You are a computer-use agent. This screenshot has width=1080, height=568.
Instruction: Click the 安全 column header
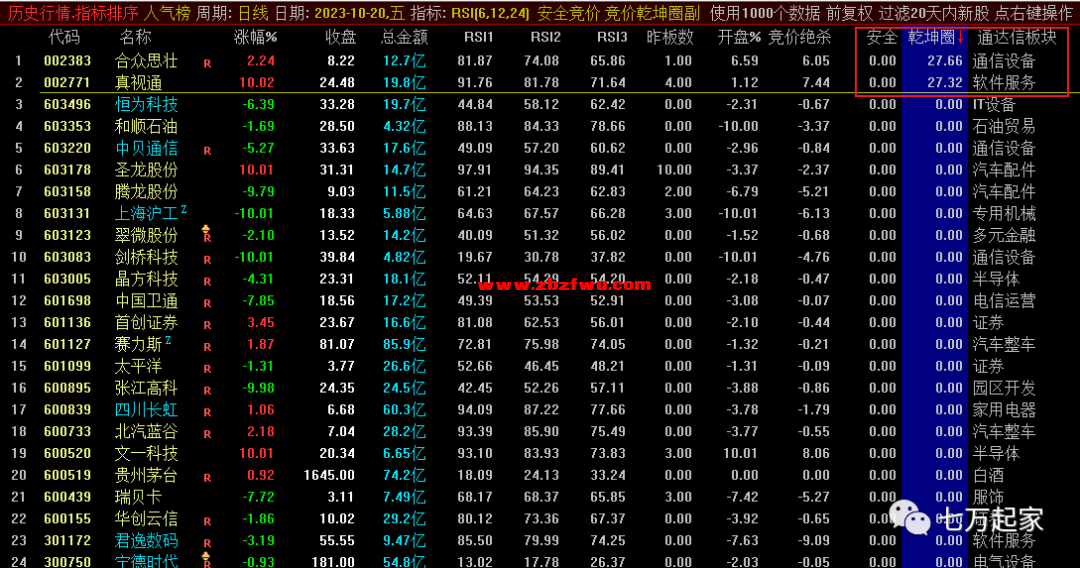pos(882,37)
